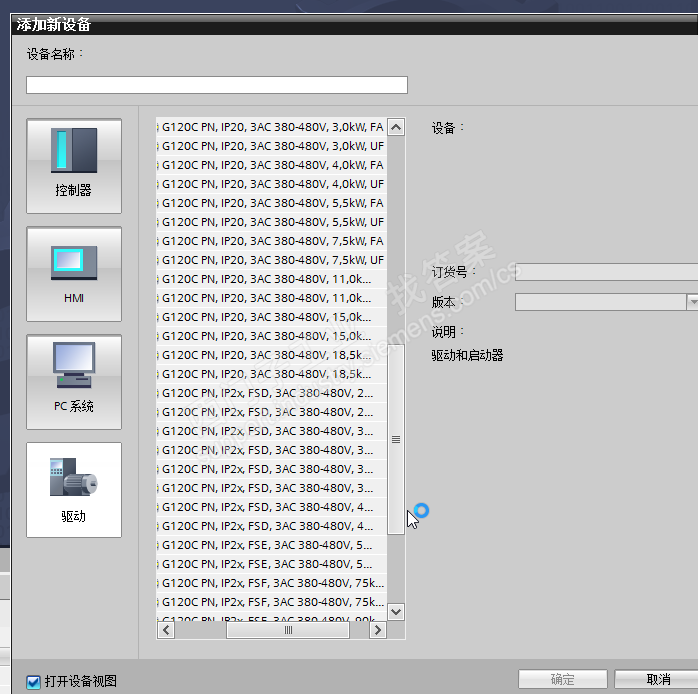The image size is (698, 694).
Task: Select the 控制器 (Controller) device category
Action: pos(74,166)
